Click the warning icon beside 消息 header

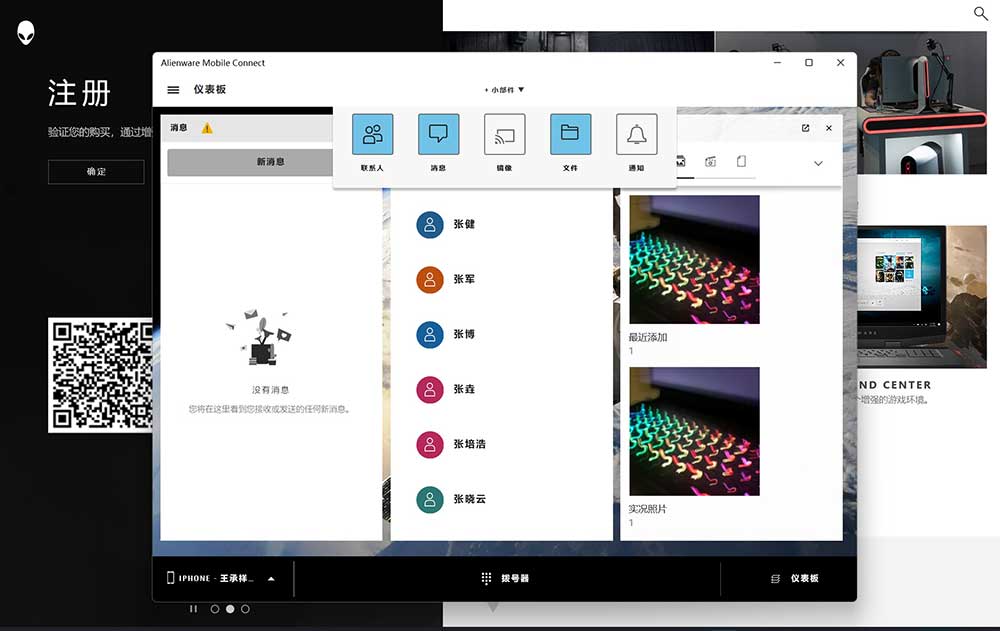pos(206,128)
